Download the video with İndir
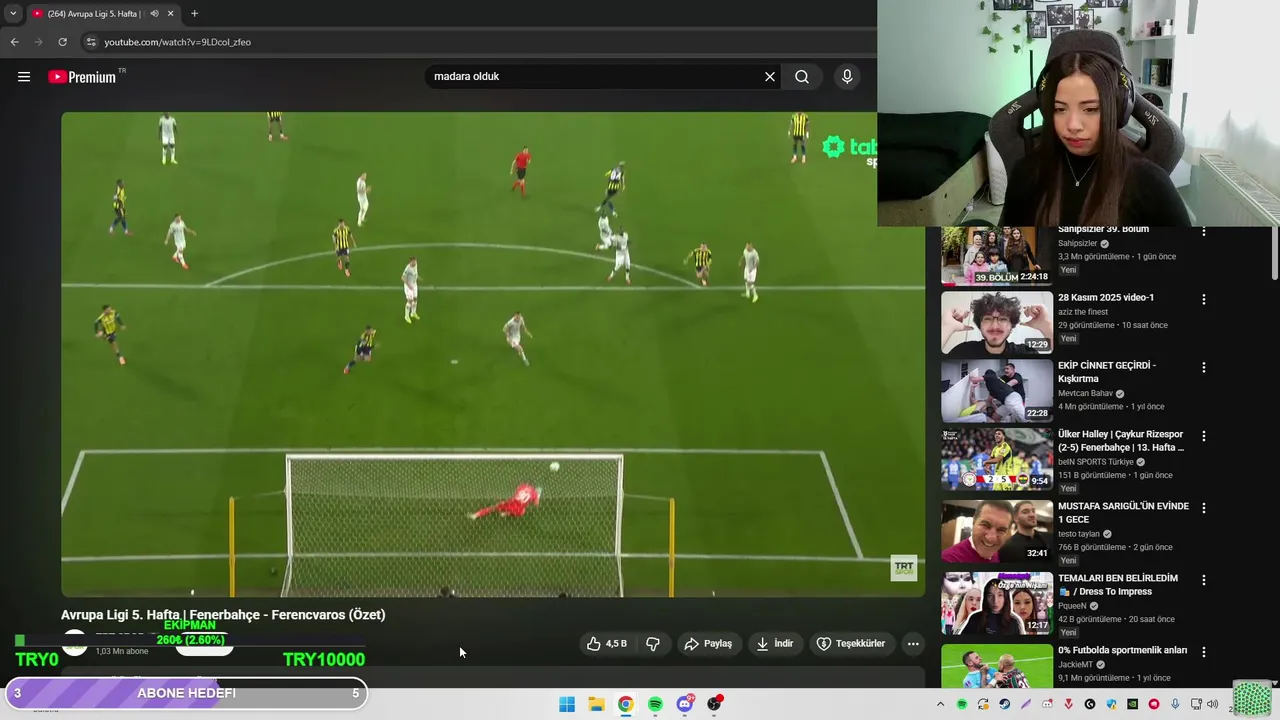 click(775, 644)
